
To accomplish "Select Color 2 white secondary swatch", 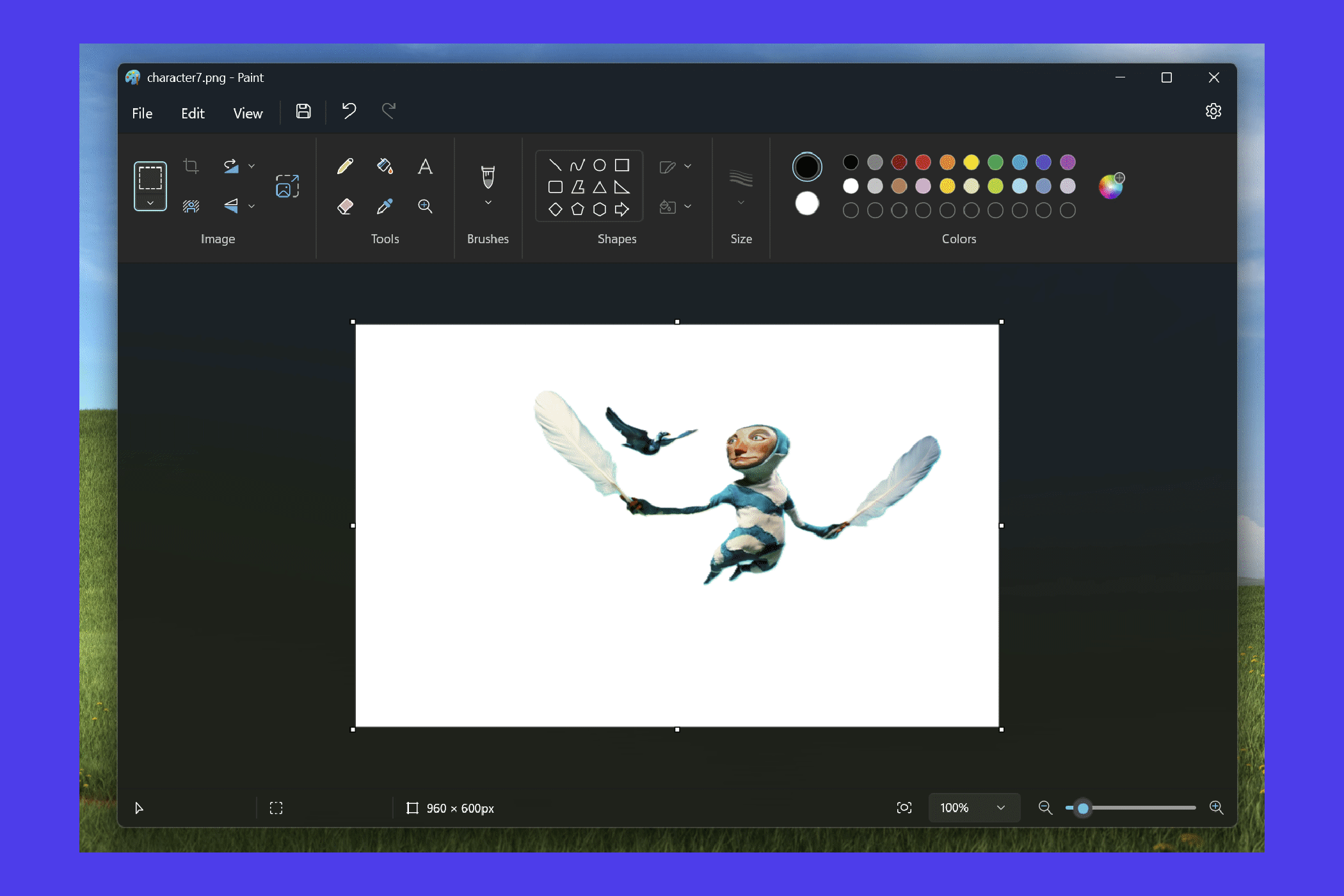I will coord(807,204).
